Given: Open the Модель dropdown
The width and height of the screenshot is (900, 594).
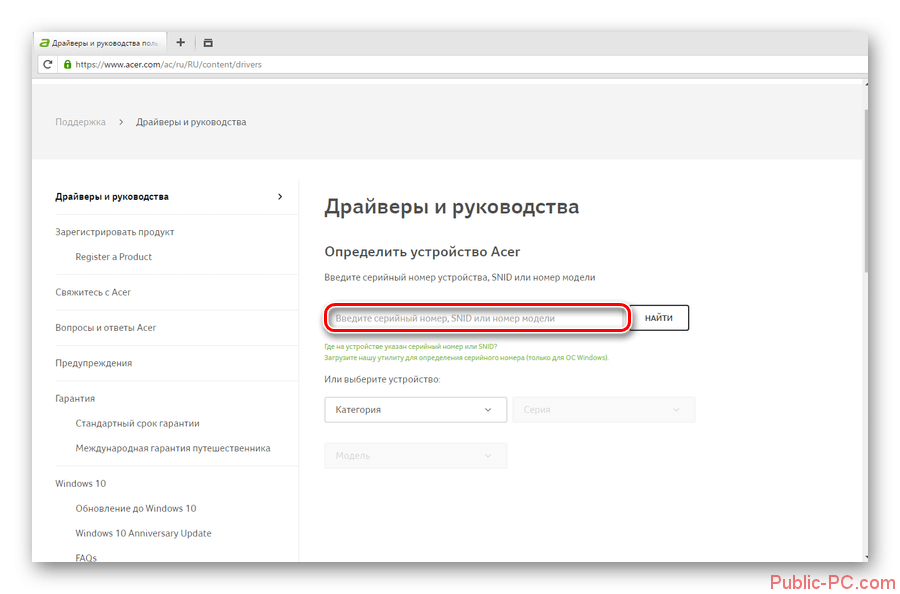Looking at the screenshot, I should [415, 455].
